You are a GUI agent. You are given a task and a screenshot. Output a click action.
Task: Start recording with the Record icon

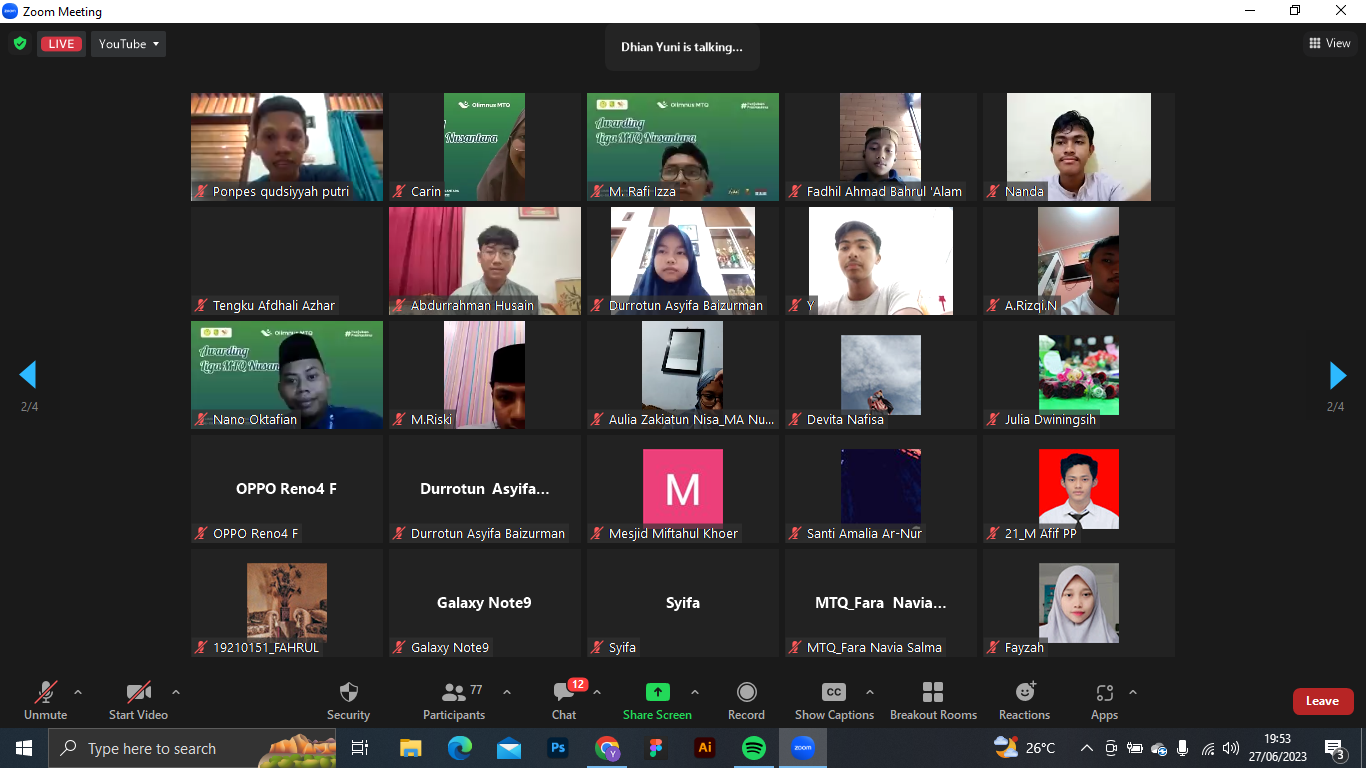pos(746,693)
